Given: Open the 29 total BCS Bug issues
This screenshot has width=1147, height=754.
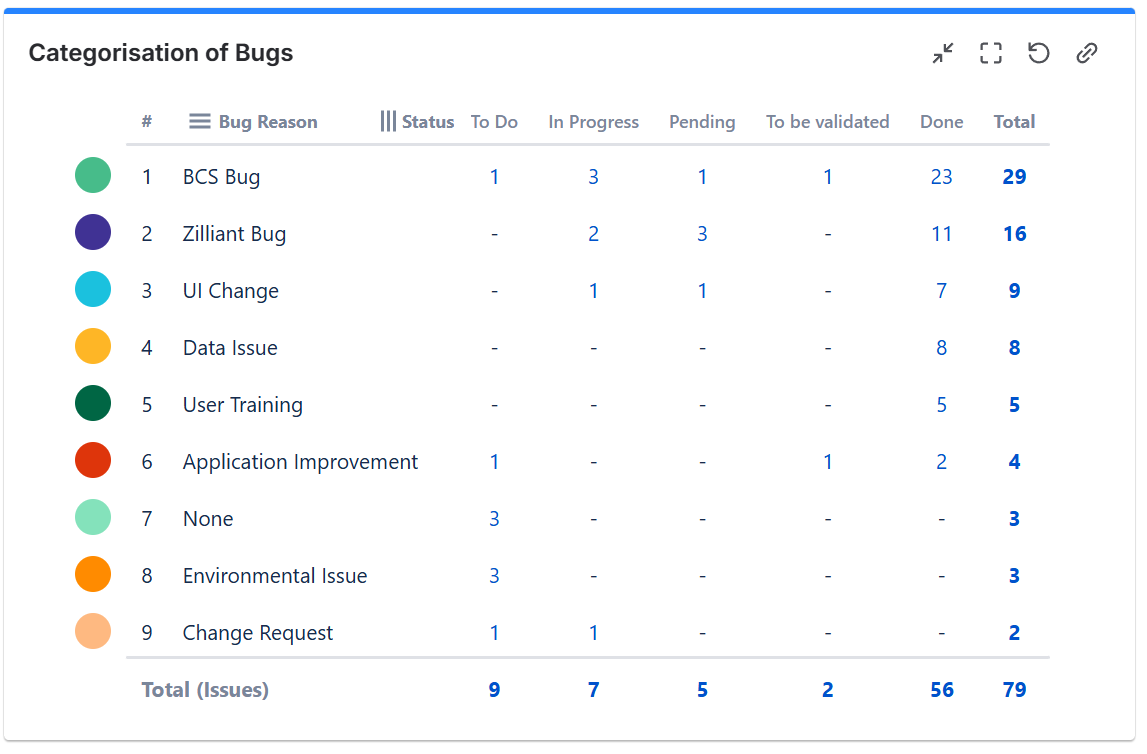Looking at the screenshot, I should click(1014, 177).
